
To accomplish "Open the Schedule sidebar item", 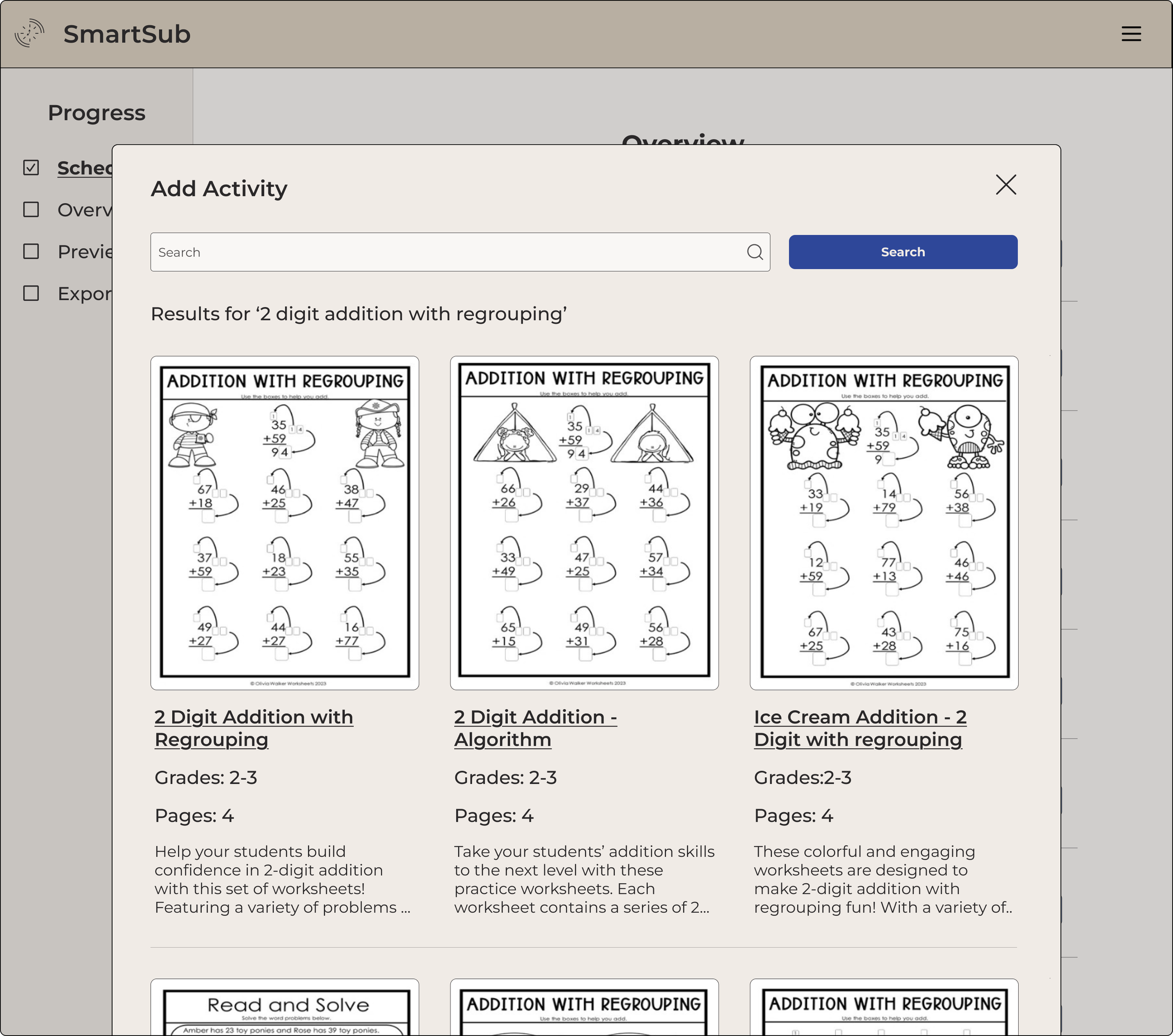I will pos(84,167).
